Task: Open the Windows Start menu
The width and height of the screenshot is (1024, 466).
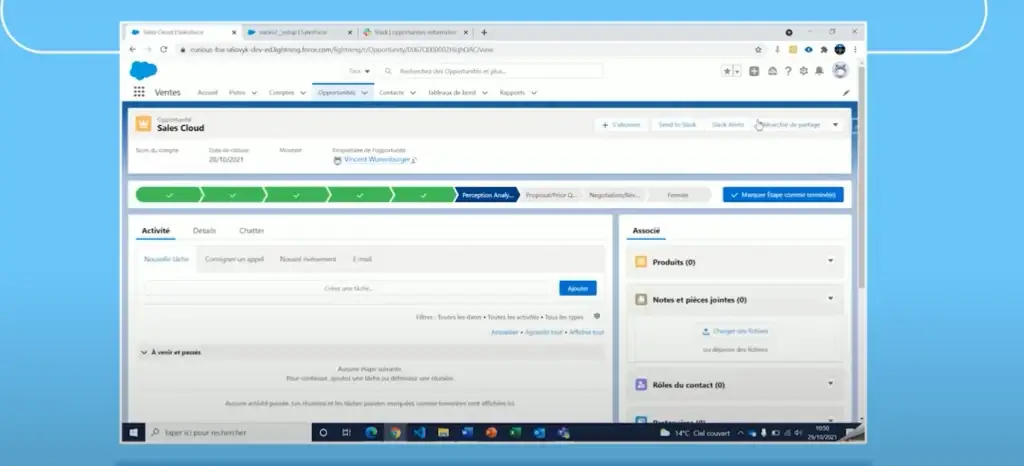Action: point(133,432)
